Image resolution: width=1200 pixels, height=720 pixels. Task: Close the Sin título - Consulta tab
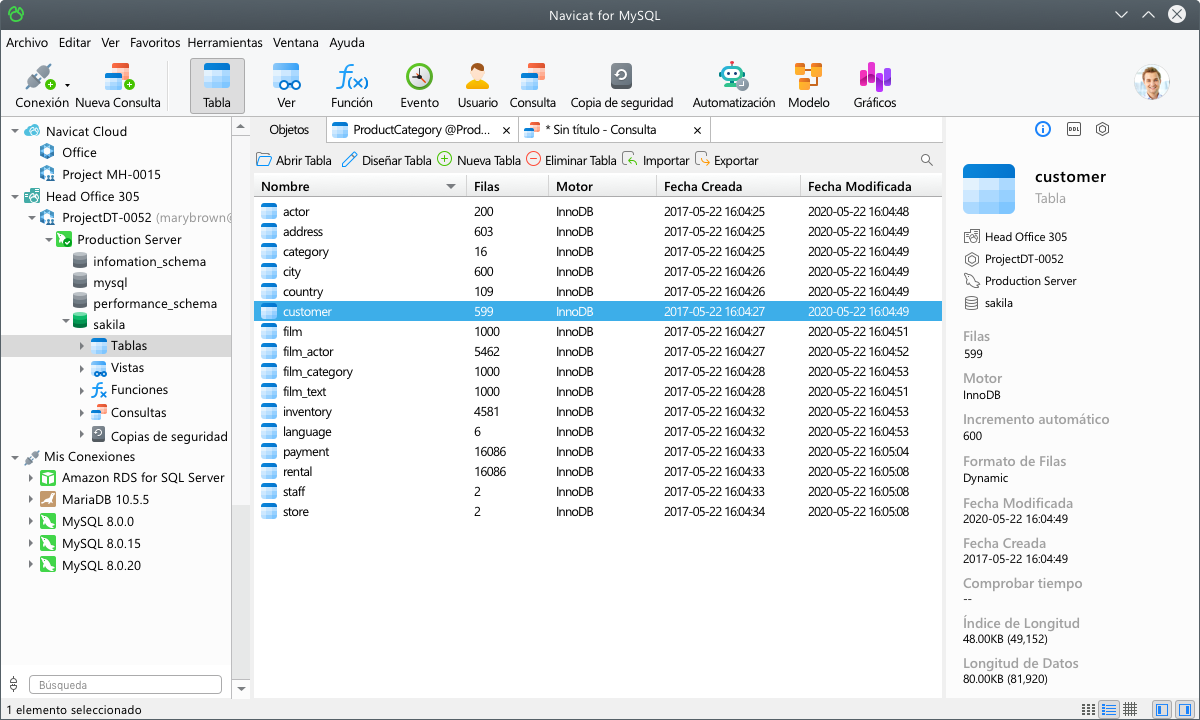[x=699, y=131]
